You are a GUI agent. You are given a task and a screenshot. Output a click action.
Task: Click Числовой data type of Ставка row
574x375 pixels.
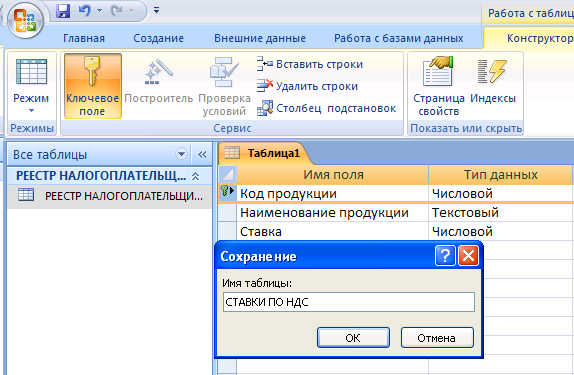pos(501,231)
